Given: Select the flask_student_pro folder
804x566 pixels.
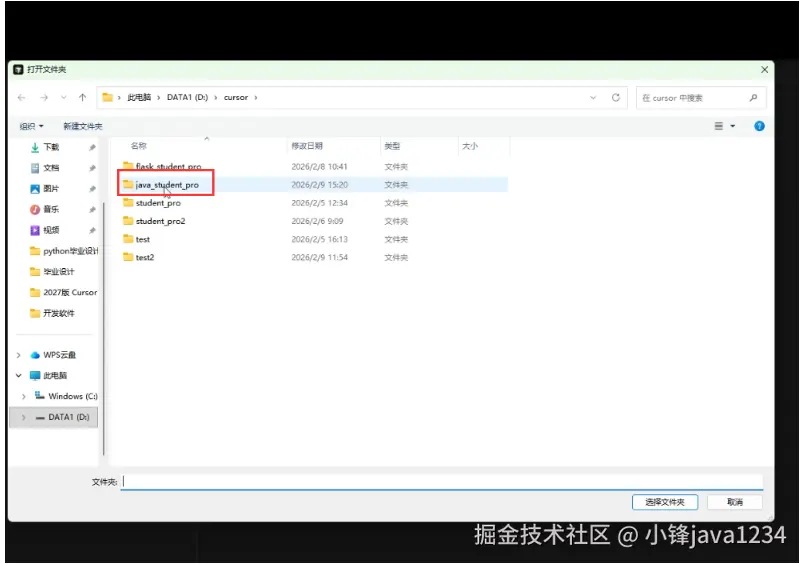Looking at the screenshot, I should (x=168, y=167).
